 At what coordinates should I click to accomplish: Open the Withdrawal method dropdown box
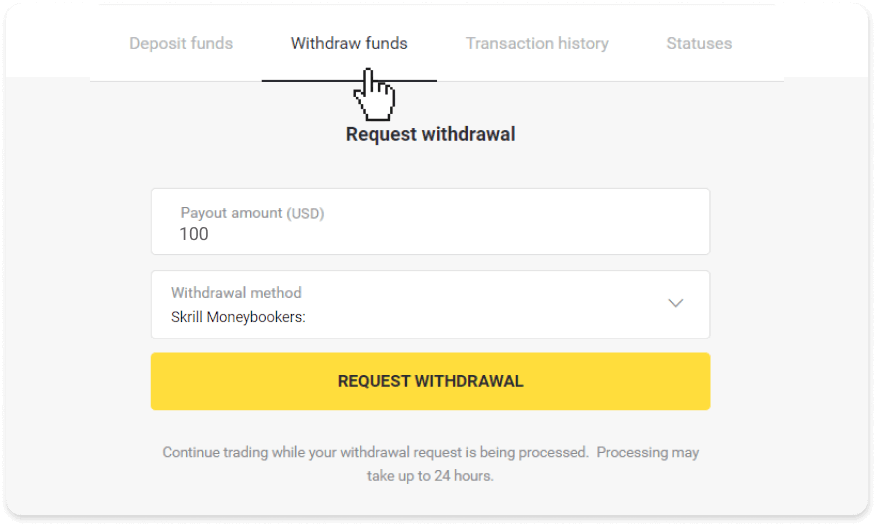coord(430,304)
